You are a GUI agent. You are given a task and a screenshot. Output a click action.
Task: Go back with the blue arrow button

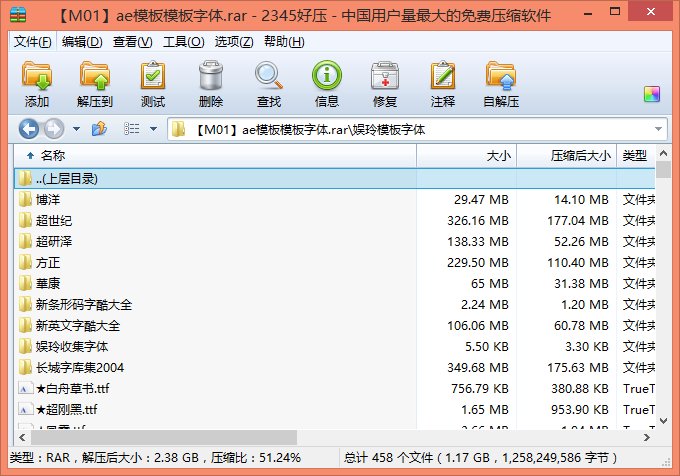[29, 129]
